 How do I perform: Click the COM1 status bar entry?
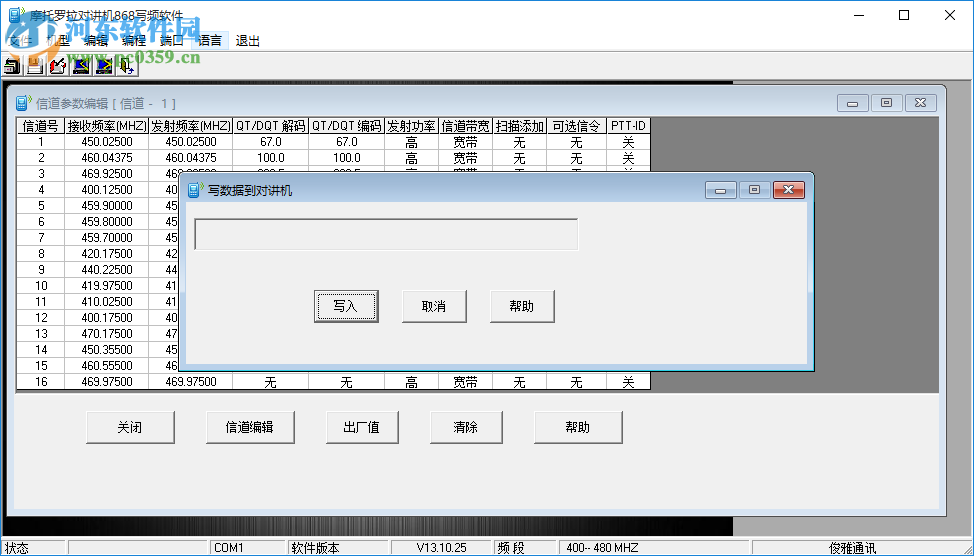point(247,548)
